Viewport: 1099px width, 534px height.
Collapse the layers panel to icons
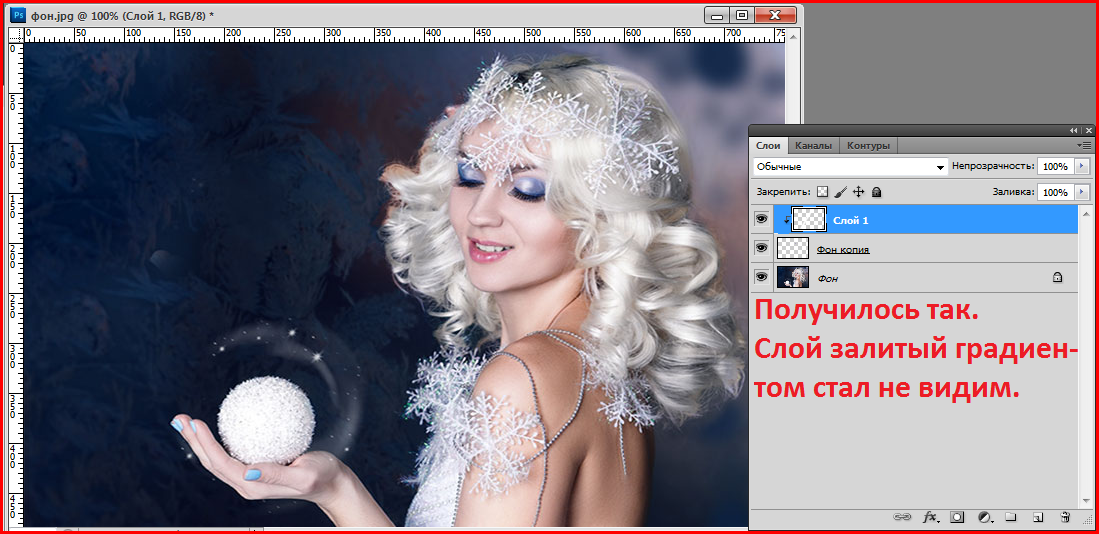(x=1074, y=130)
